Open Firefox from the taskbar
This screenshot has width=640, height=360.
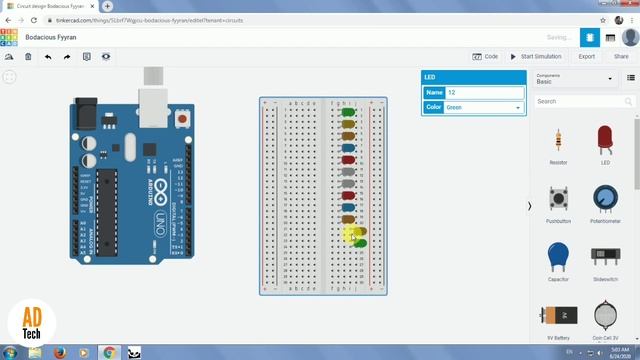60,353
